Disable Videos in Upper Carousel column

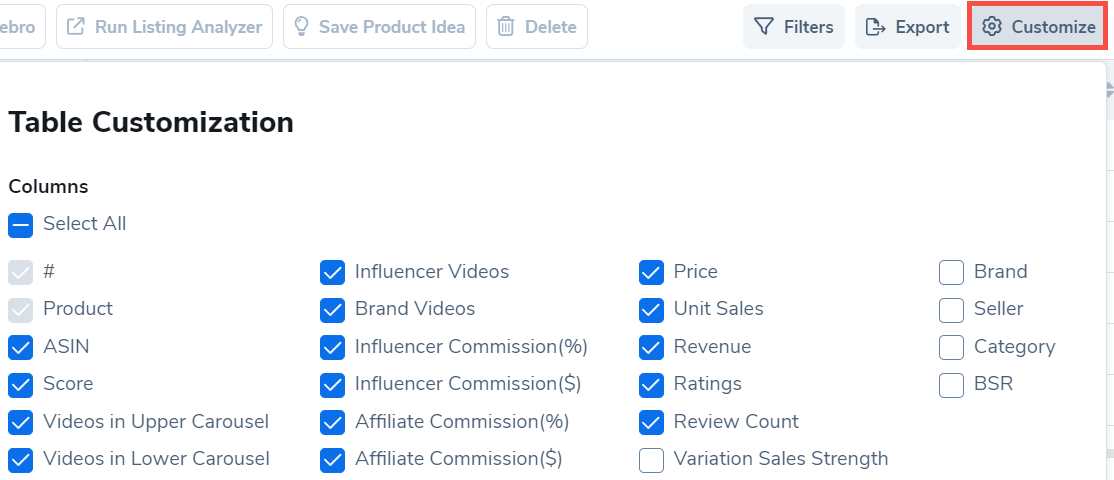(21, 422)
